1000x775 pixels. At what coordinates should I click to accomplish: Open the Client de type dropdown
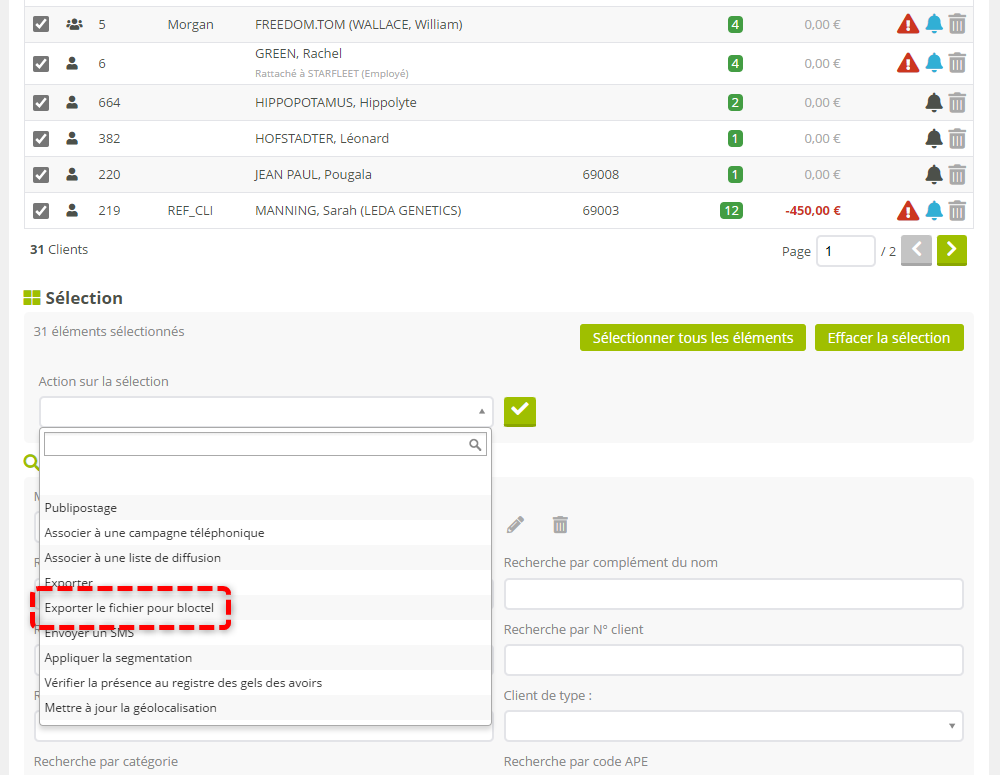point(733,726)
